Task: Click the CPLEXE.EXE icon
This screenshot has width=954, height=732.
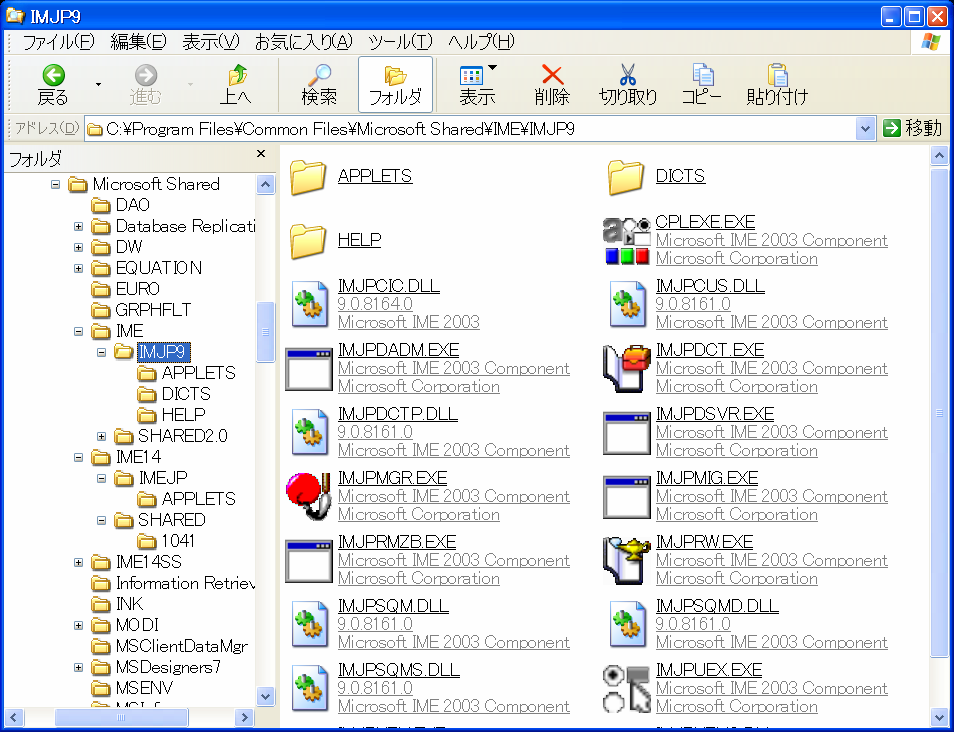Action: [626, 241]
